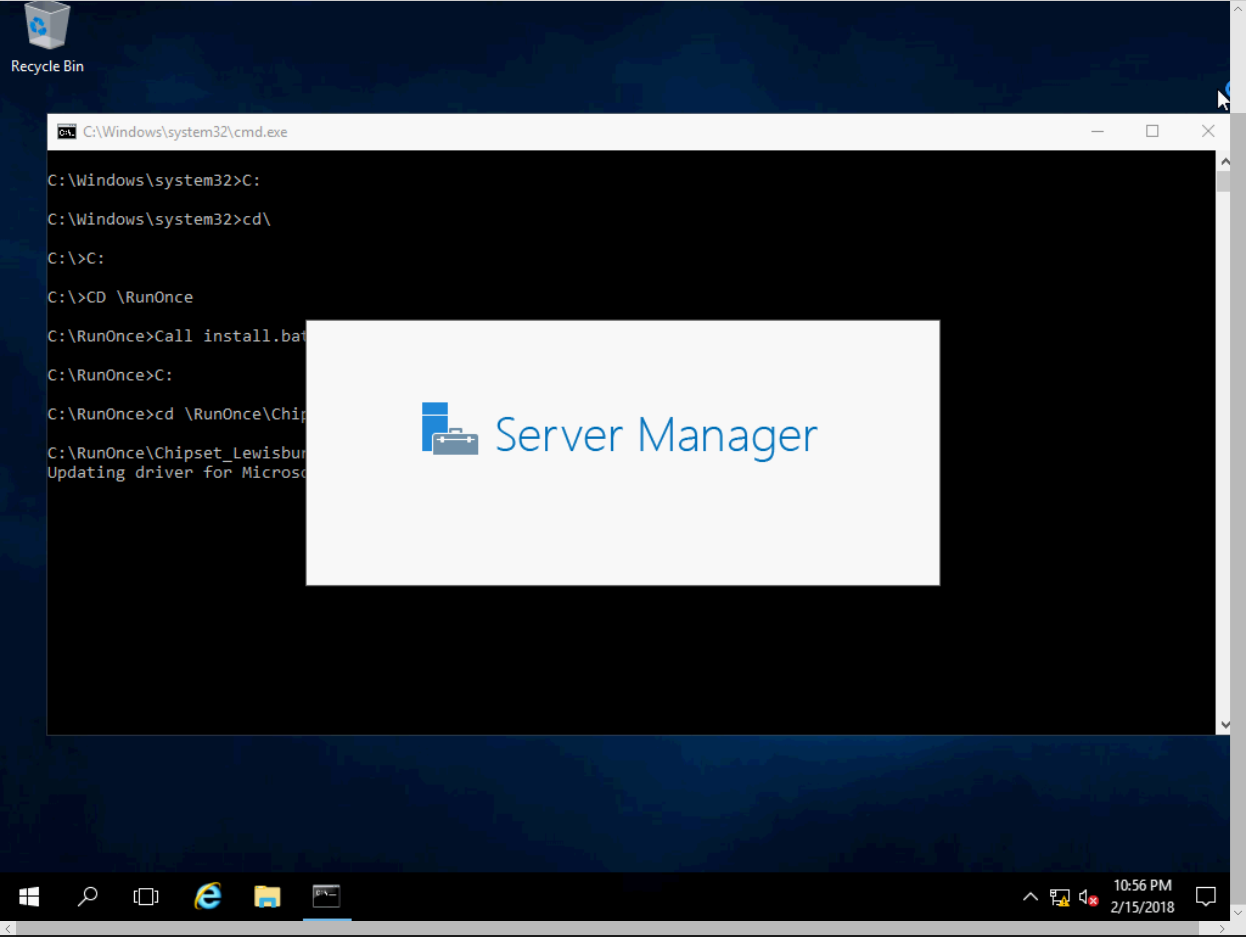Click the 'CD \RunOnce' command line
Viewport: 1246px width, 937px height.
120,297
